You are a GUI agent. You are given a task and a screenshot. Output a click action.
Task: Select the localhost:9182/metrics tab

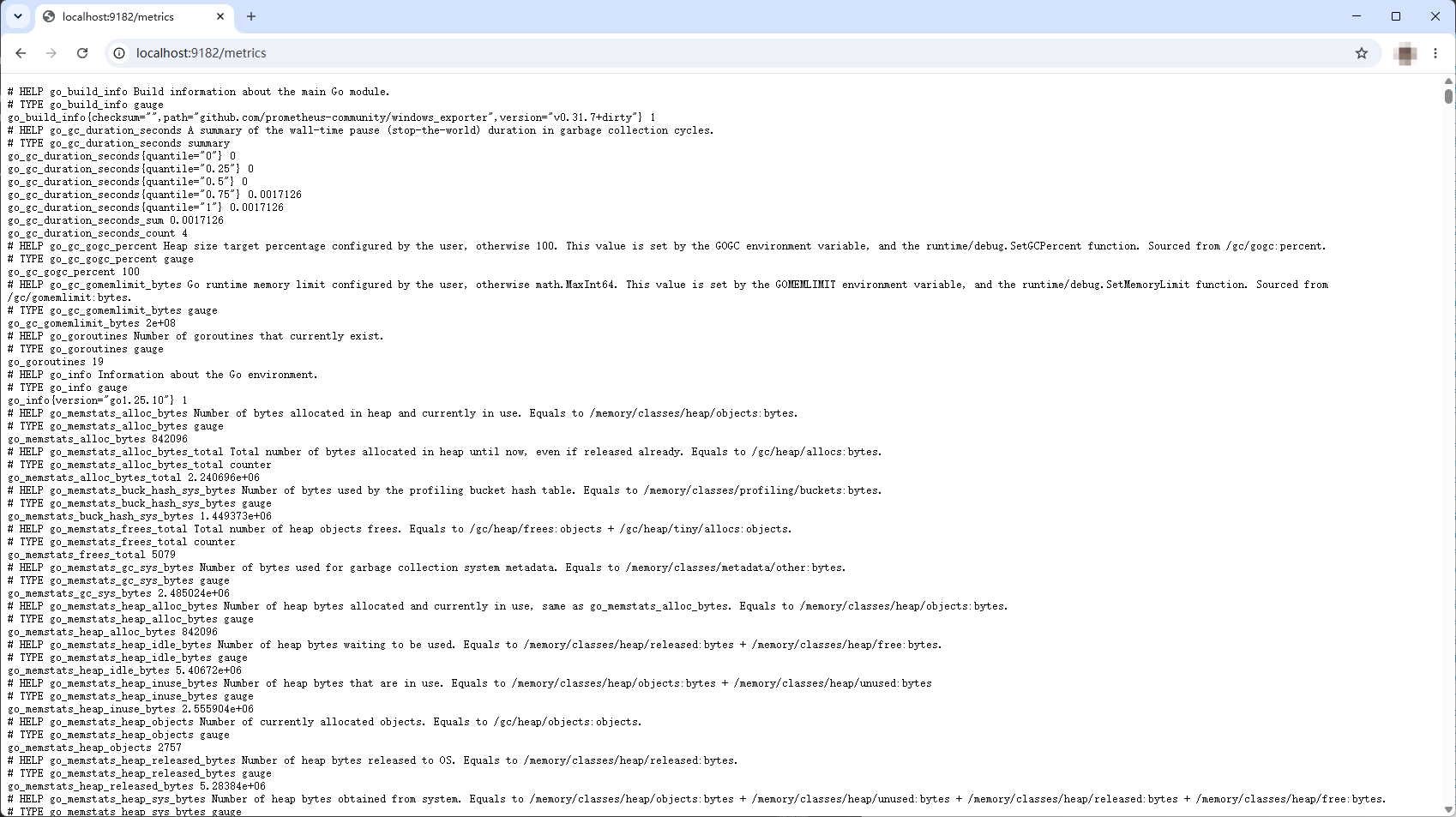[x=135, y=16]
